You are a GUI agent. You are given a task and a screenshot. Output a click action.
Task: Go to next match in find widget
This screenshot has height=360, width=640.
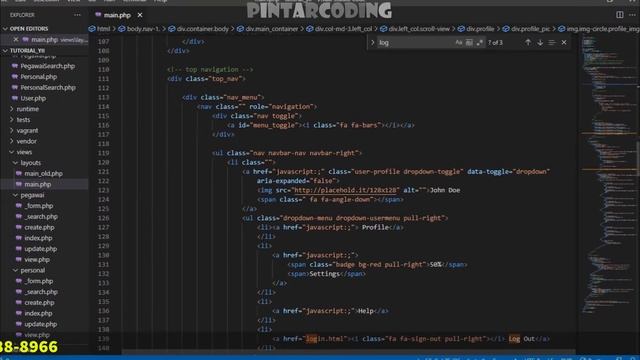540,42
